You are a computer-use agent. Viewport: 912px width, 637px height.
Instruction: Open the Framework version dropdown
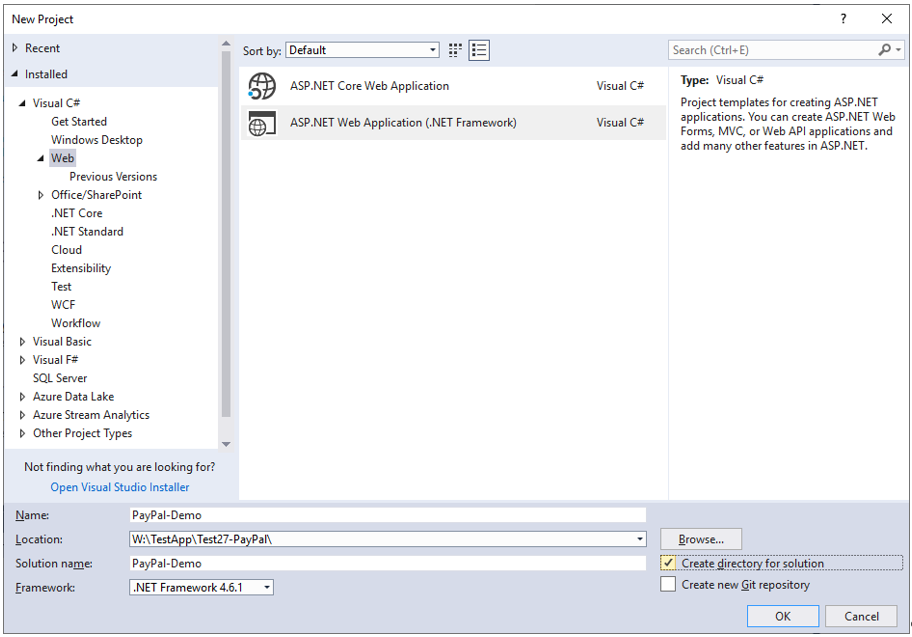(x=267, y=588)
